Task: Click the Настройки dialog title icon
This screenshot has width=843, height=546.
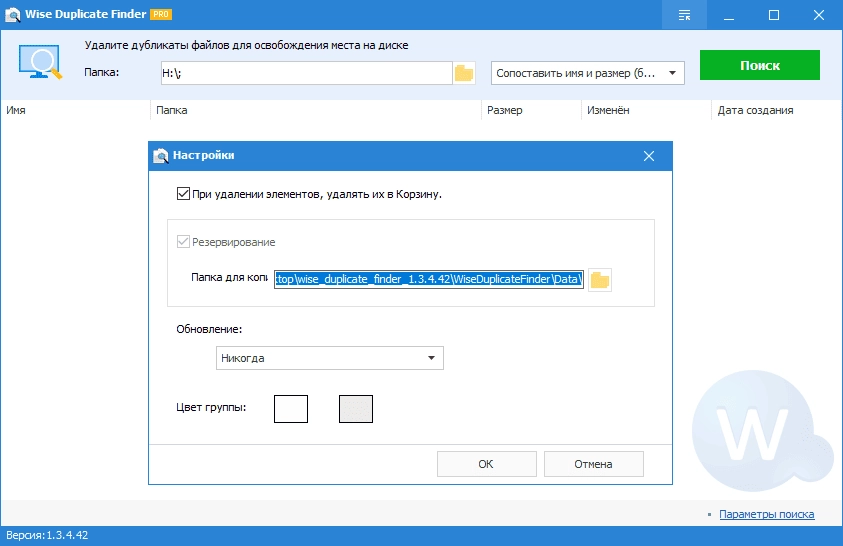Action: [161, 156]
